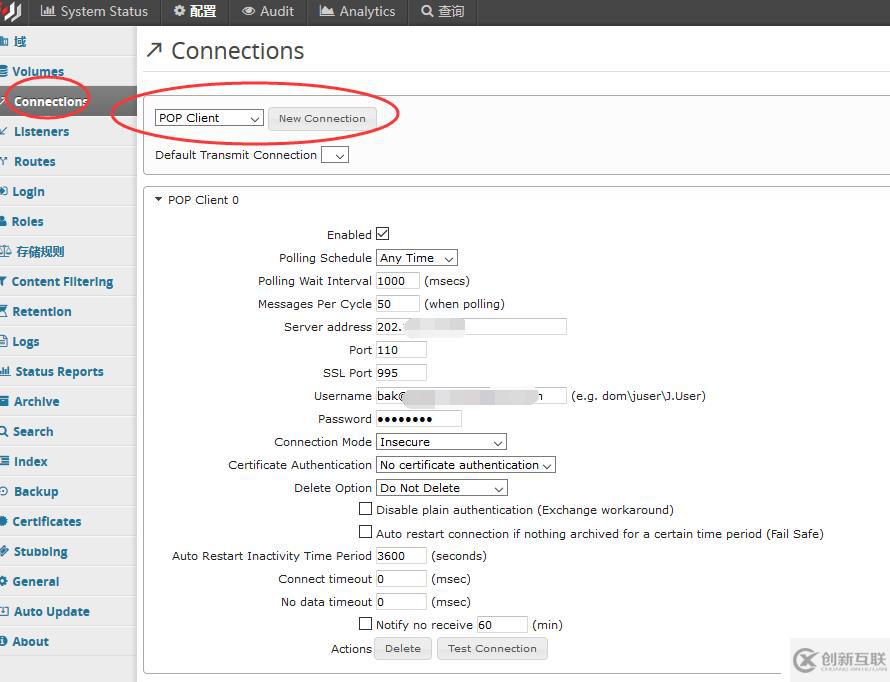Click the chart icon beside Status Reports
Image resolution: width=890 pixels, height=682 pixels.
pyautogui.click(x=5, y=371)
